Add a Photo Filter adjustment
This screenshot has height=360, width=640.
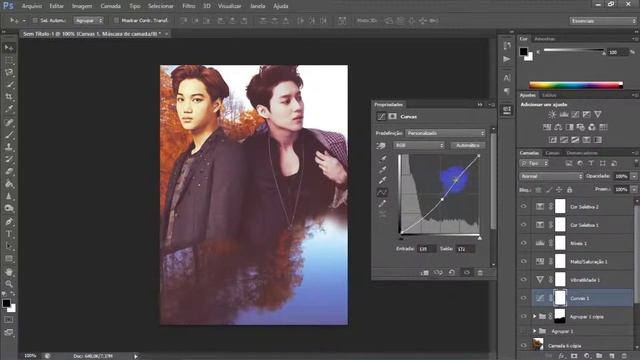(580, 127)
